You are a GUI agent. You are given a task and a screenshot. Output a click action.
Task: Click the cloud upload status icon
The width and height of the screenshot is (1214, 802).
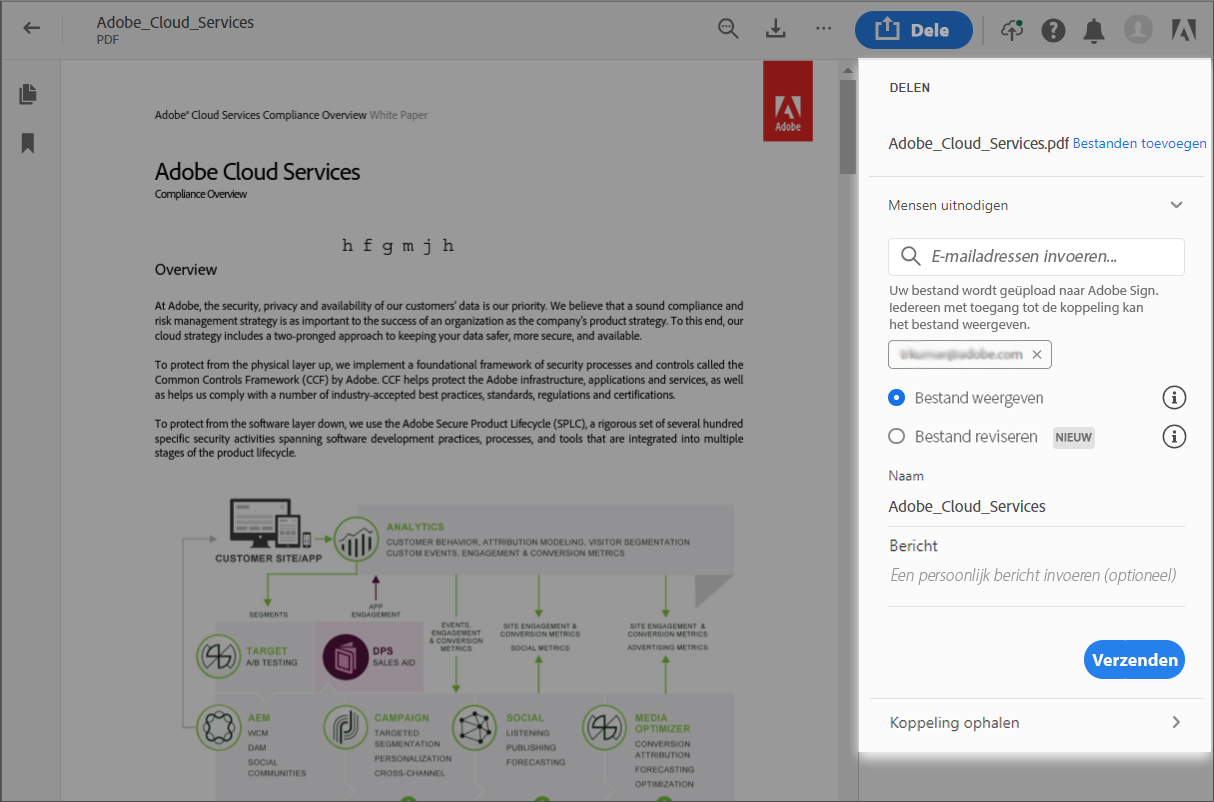coord(1012,30)
